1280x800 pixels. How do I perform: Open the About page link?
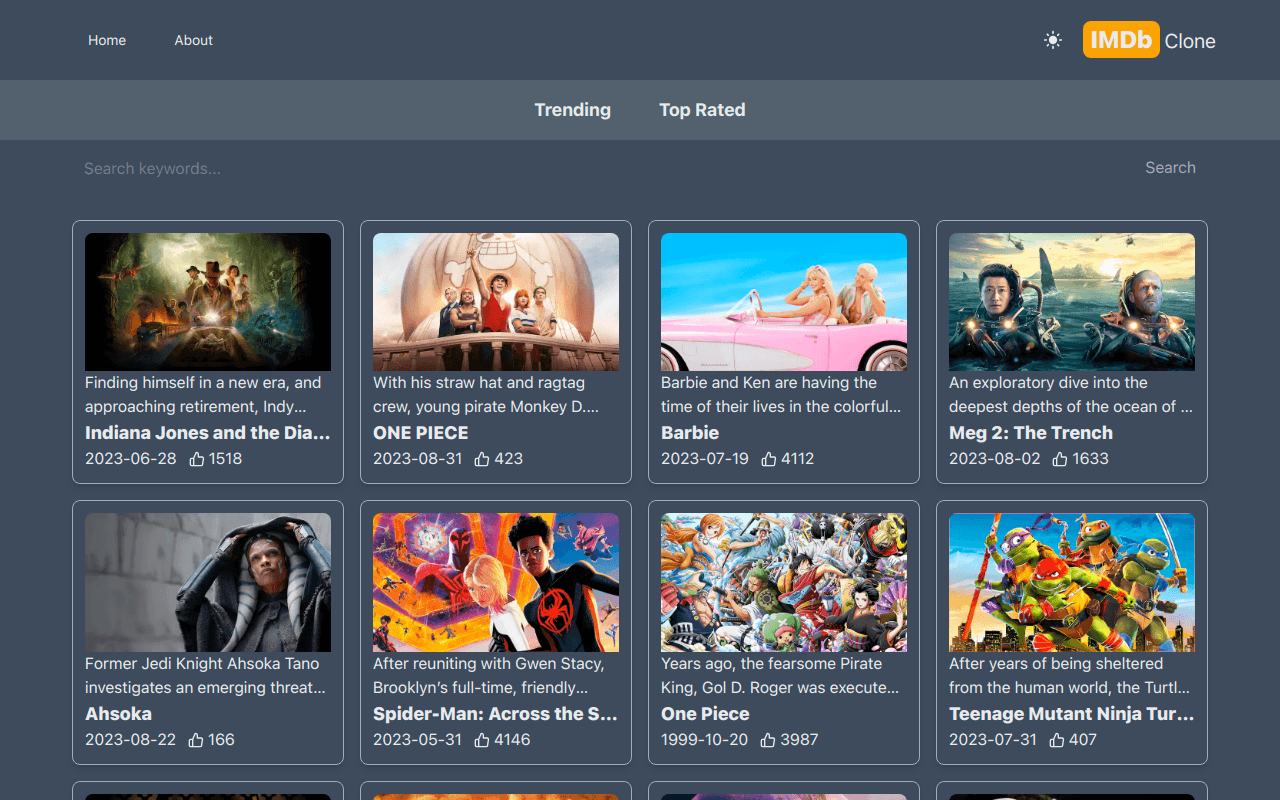point(193,40)
